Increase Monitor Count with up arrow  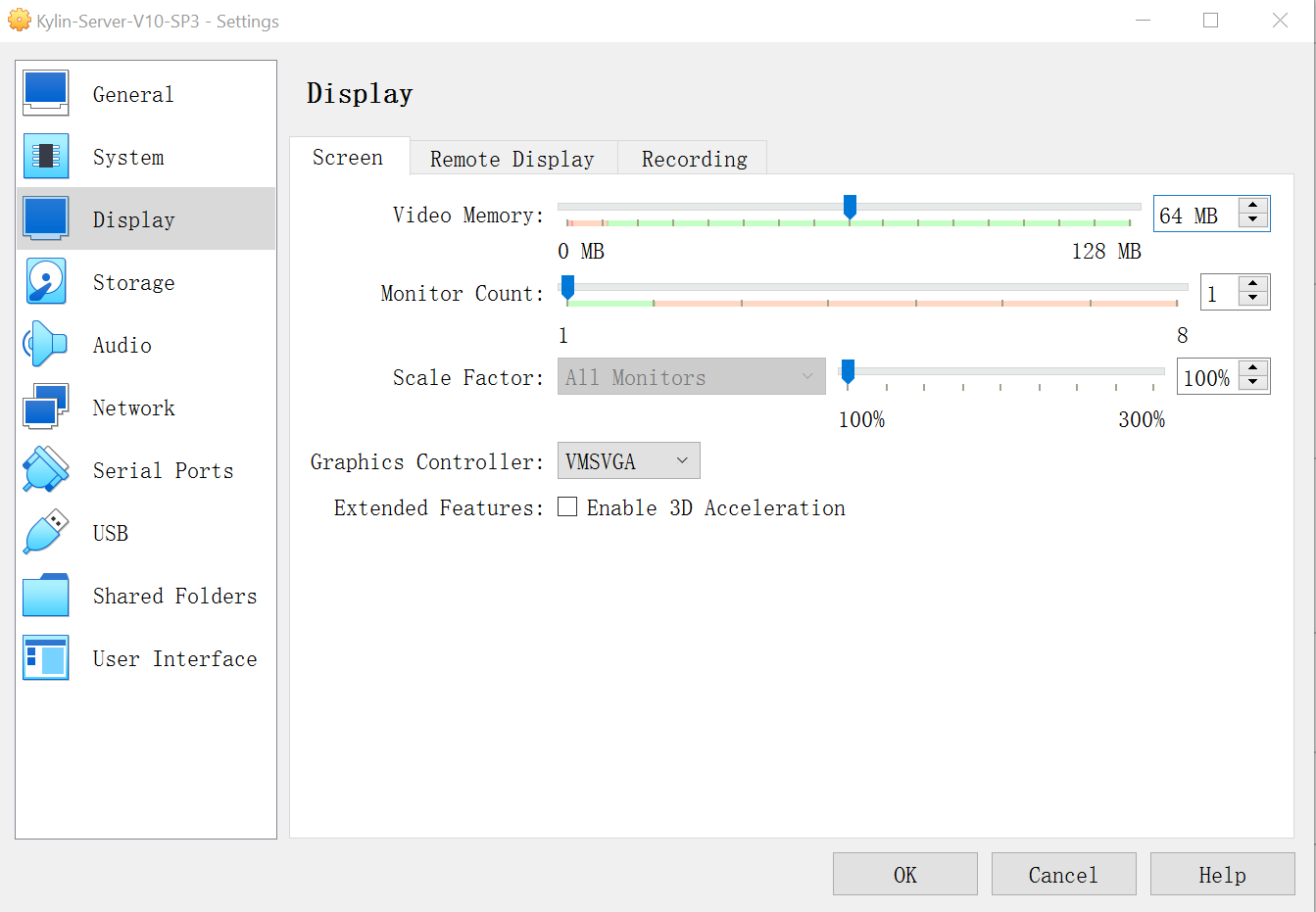tap(1253, 284)
